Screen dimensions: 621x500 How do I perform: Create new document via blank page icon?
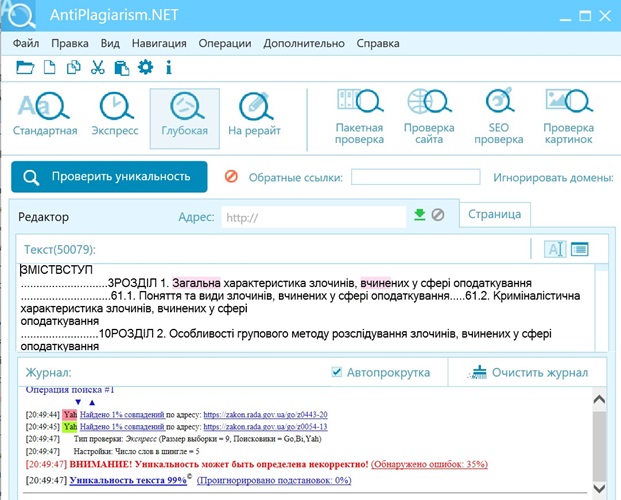click(x=50, y=67)
